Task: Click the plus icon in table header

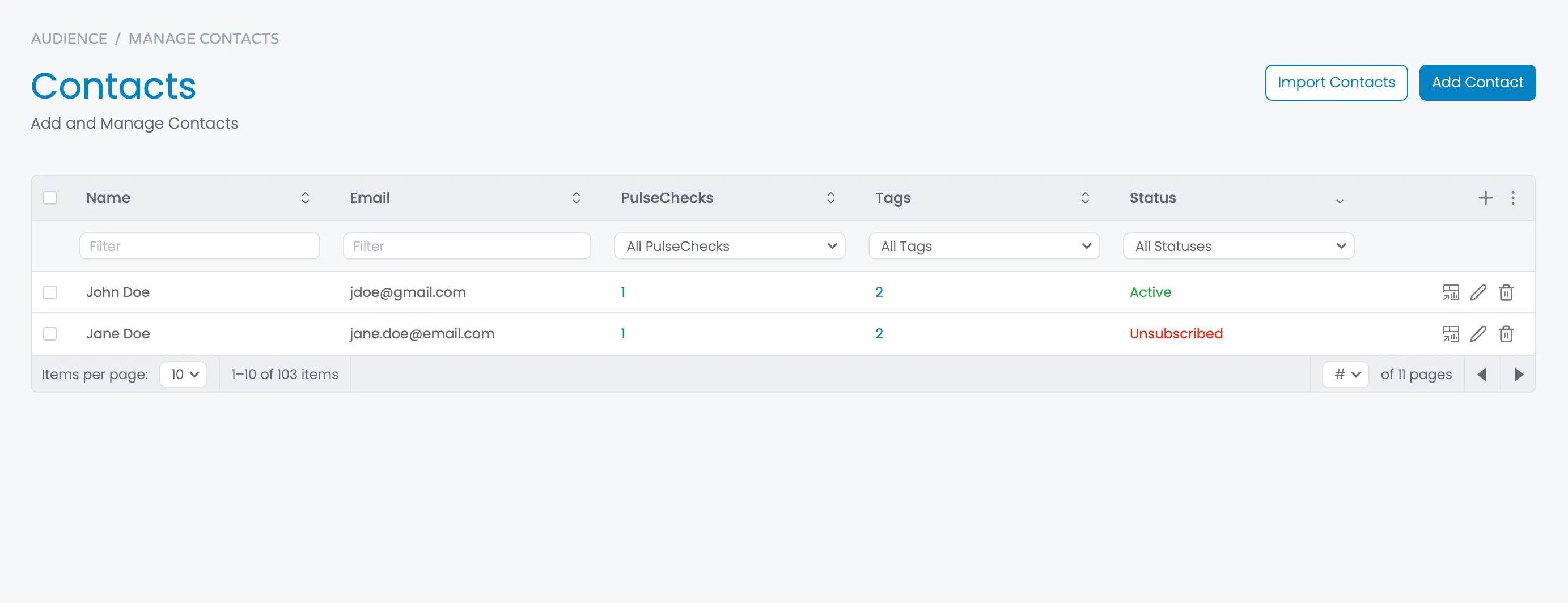Action: tap(1486, 198)
